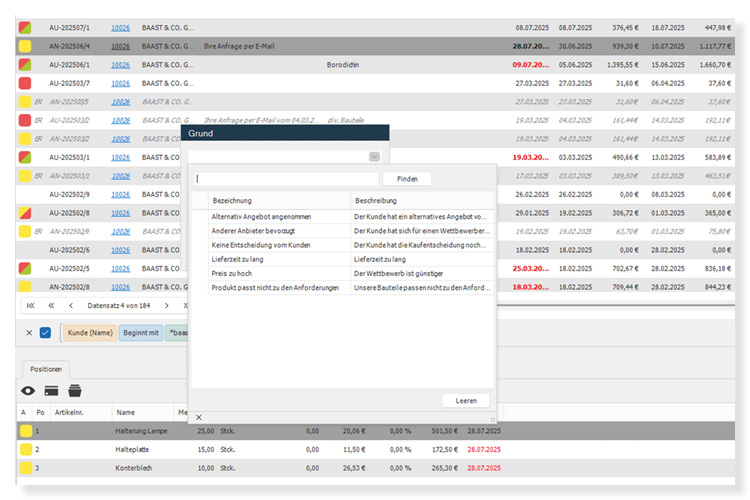This screenshot has width=750, height=500.
Task: Open customer link 10026 in AU-202507/1 row
Action: (x=121, y=28)
